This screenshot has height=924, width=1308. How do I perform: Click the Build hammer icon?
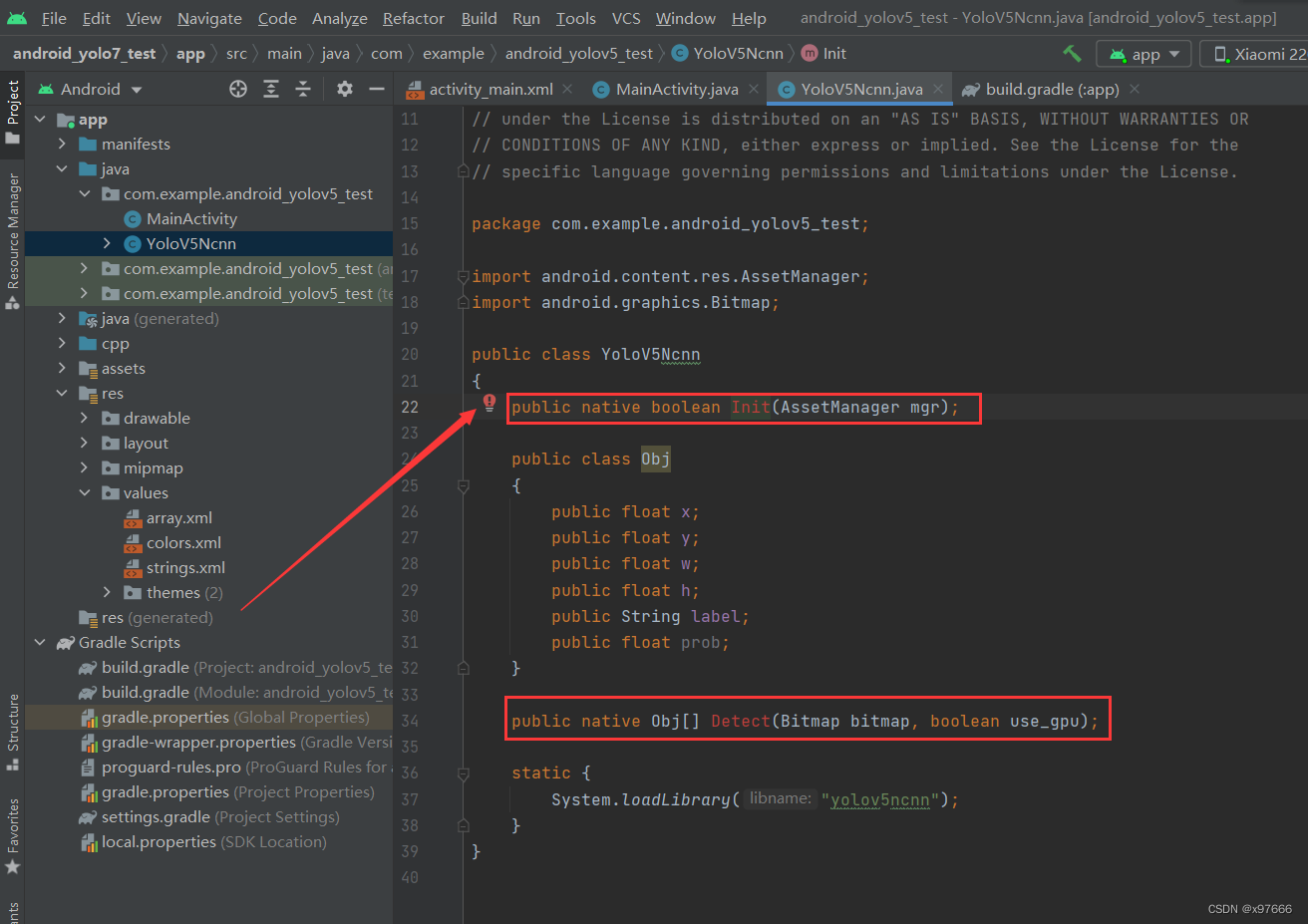[x=1072, y=54]
